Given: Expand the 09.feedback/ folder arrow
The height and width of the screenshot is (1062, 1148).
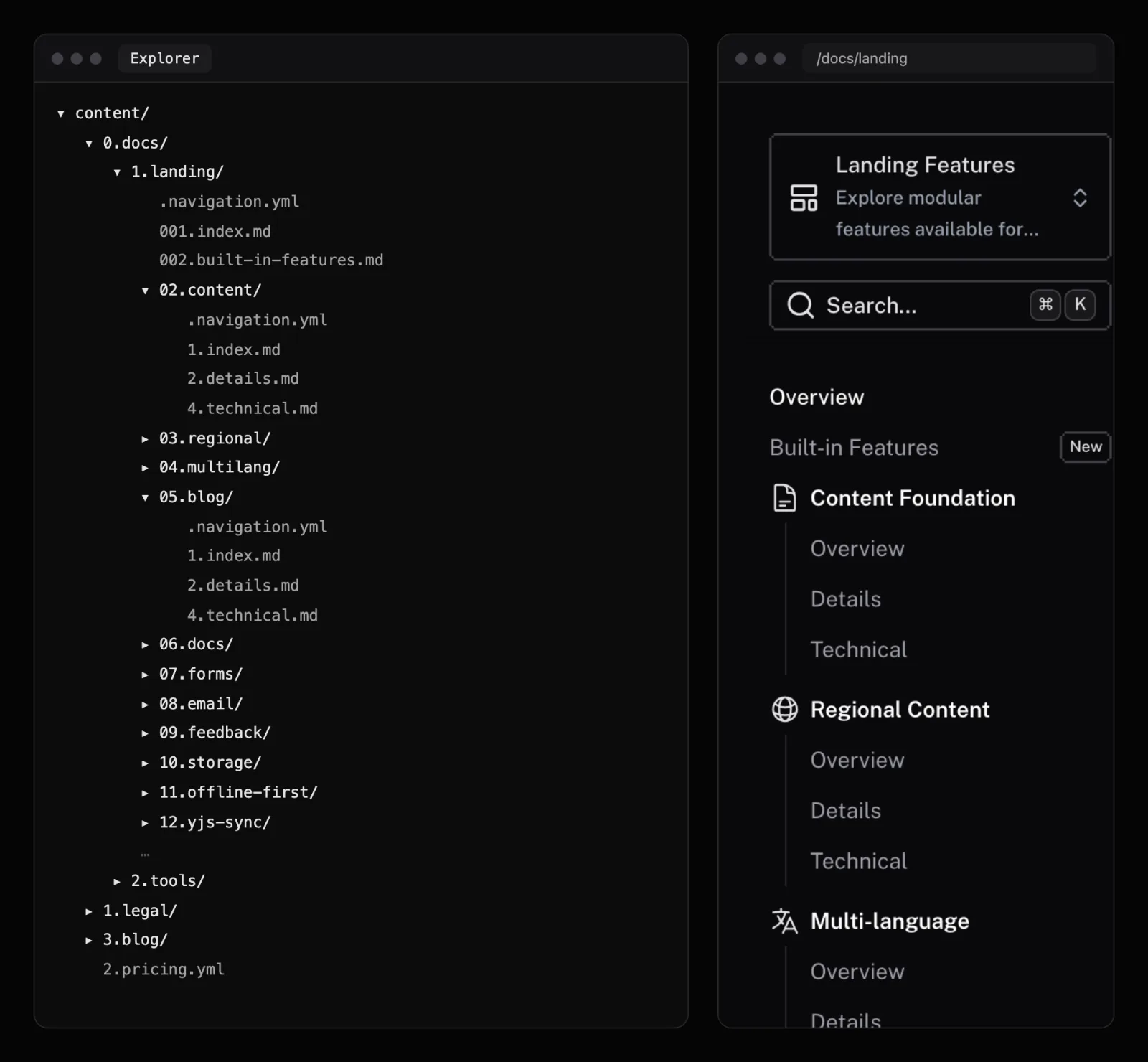Looking at the screenshot, I should click(x=145, y=733).
